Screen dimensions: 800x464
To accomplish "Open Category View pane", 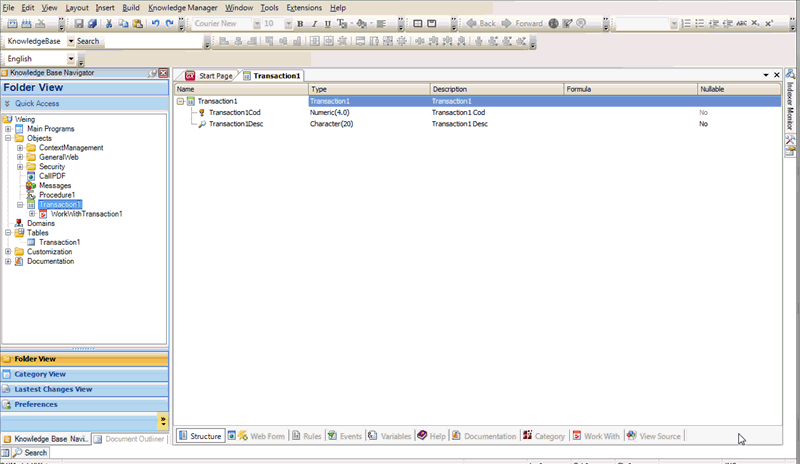I will pos(84,374).
